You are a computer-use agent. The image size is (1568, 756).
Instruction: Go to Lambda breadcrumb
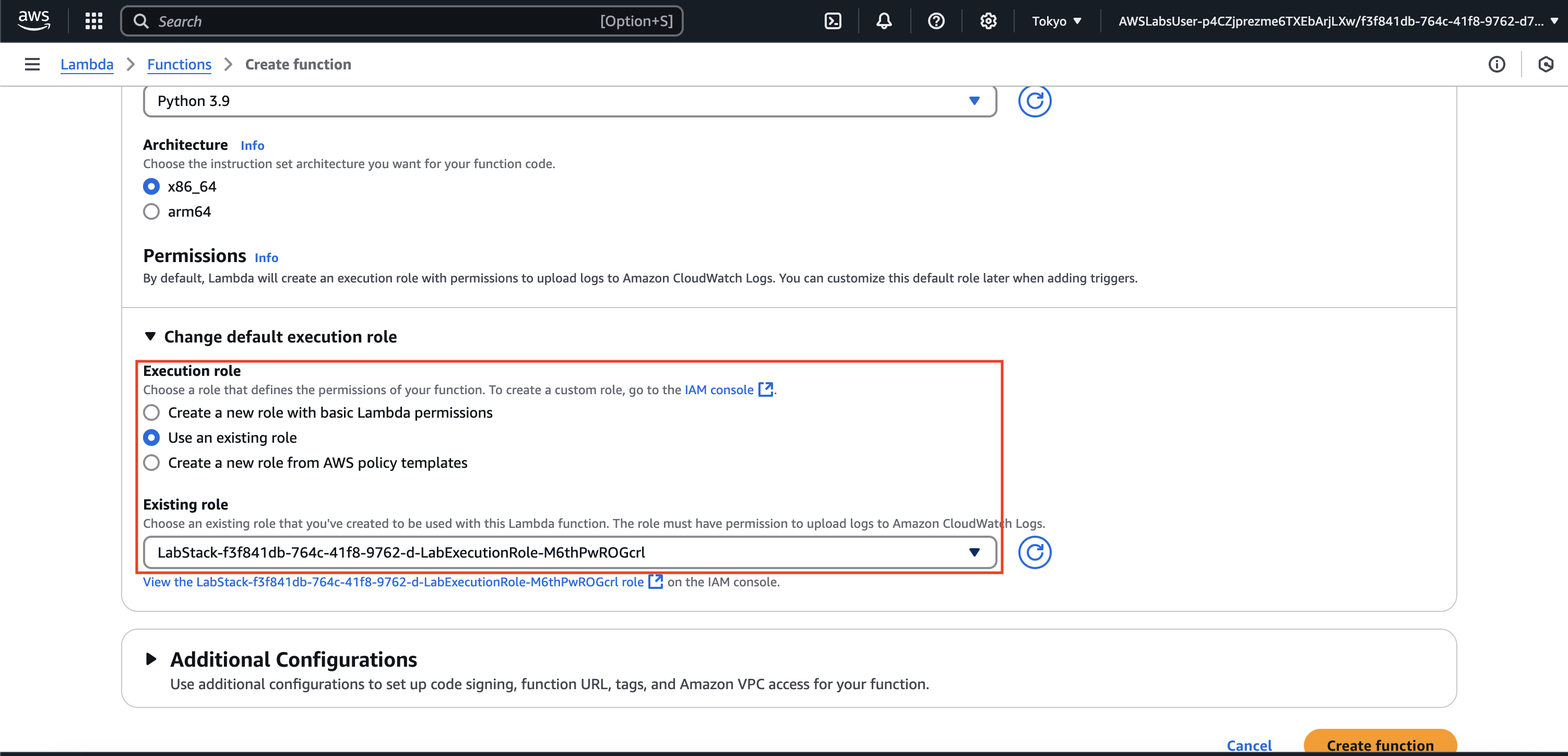click(87, 65)
